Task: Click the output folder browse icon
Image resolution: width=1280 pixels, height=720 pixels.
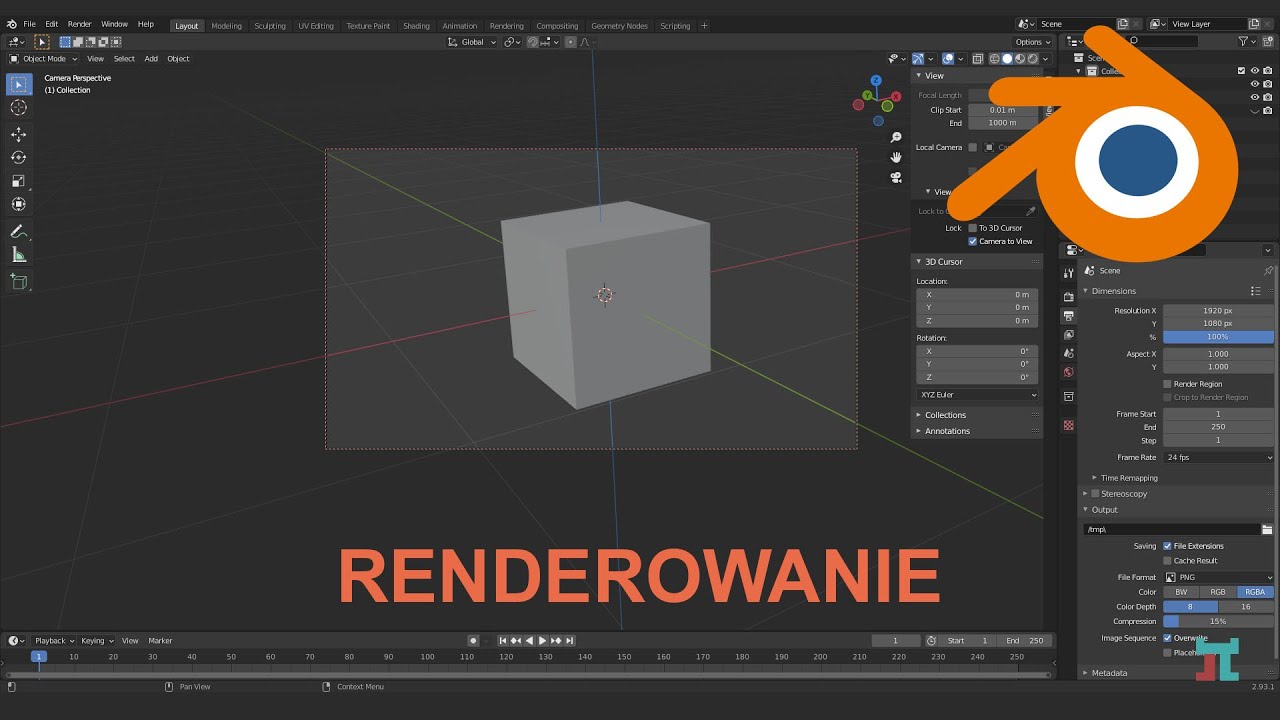Action: point(1267,529)
